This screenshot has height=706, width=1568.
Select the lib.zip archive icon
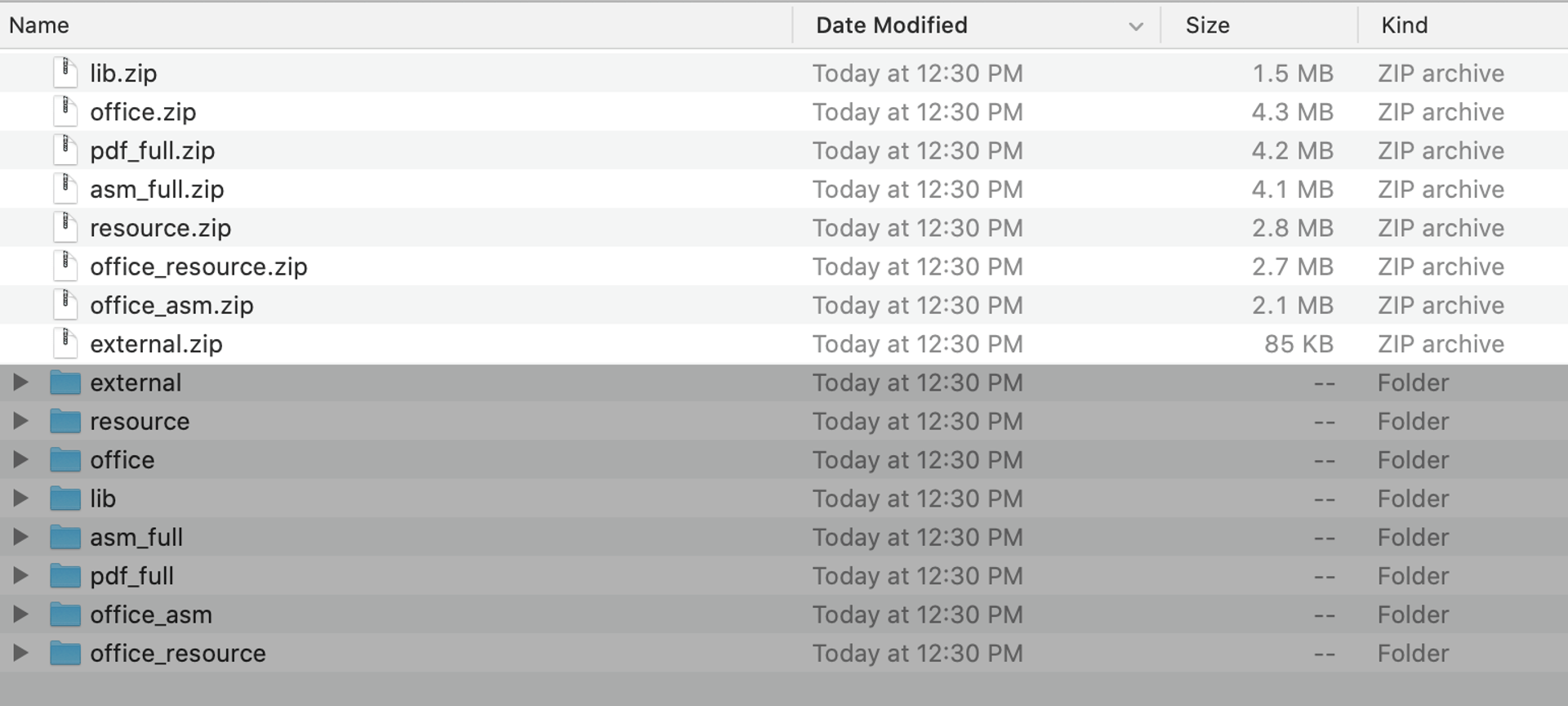65,73
